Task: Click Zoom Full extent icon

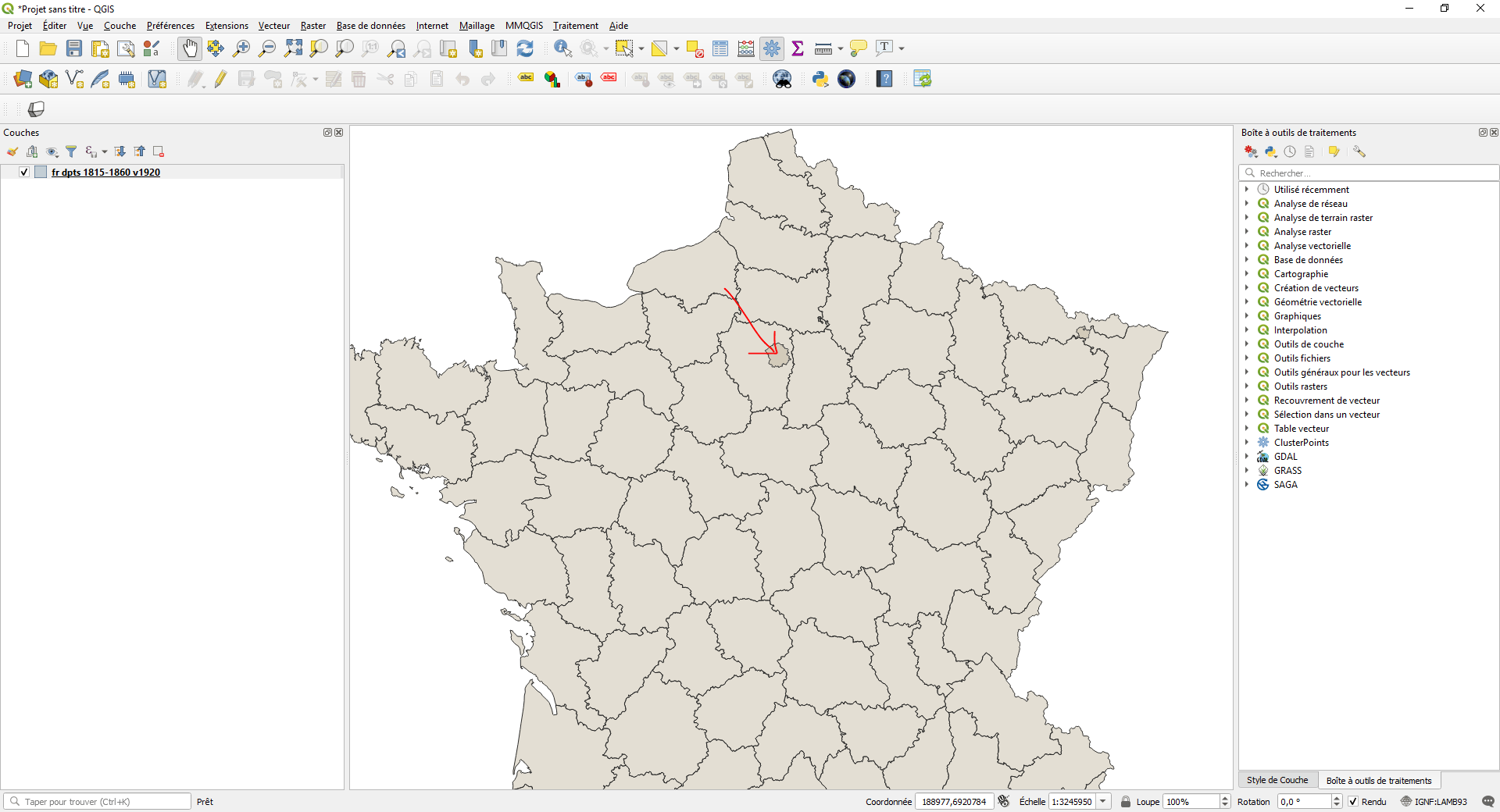Action: coord(293,48)
